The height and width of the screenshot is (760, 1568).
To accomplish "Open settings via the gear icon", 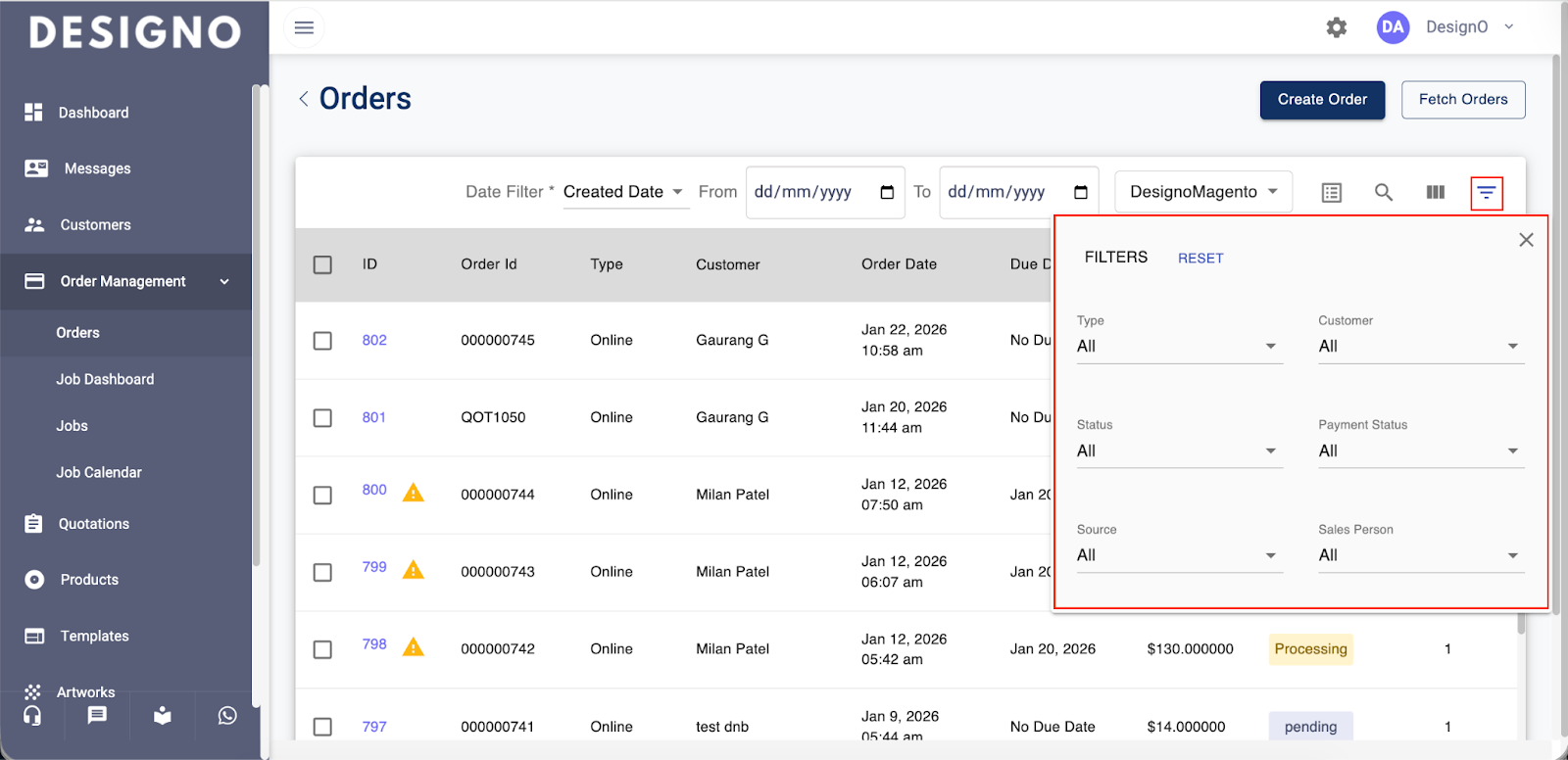I will coord(1336,27).
